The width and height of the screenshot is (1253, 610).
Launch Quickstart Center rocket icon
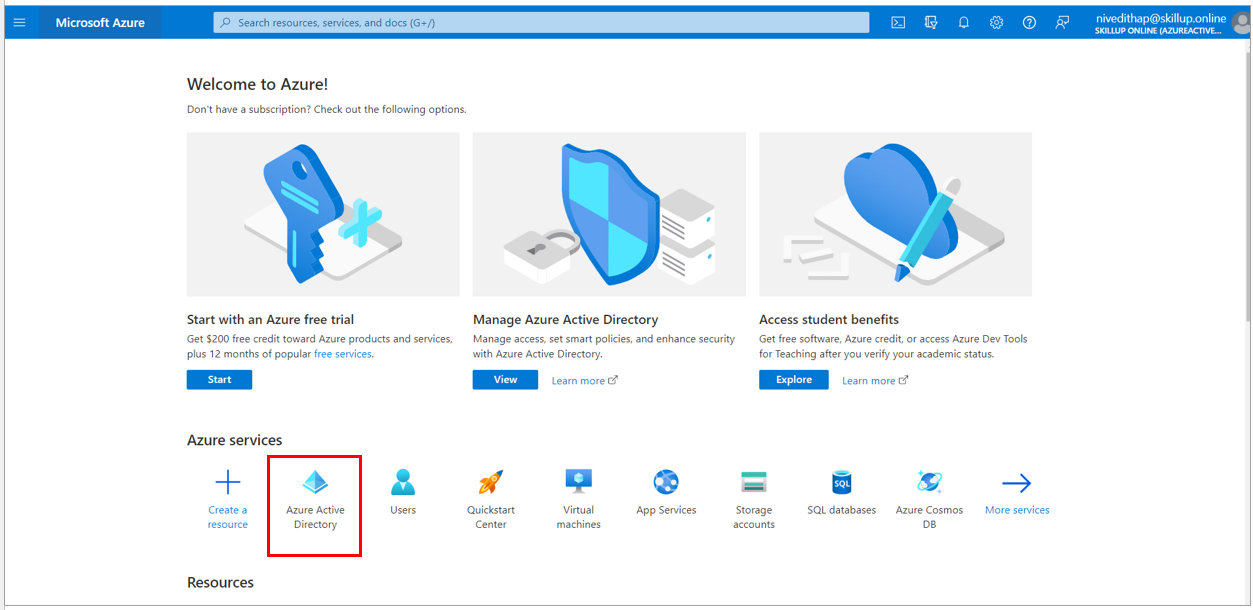coord(491,483)
